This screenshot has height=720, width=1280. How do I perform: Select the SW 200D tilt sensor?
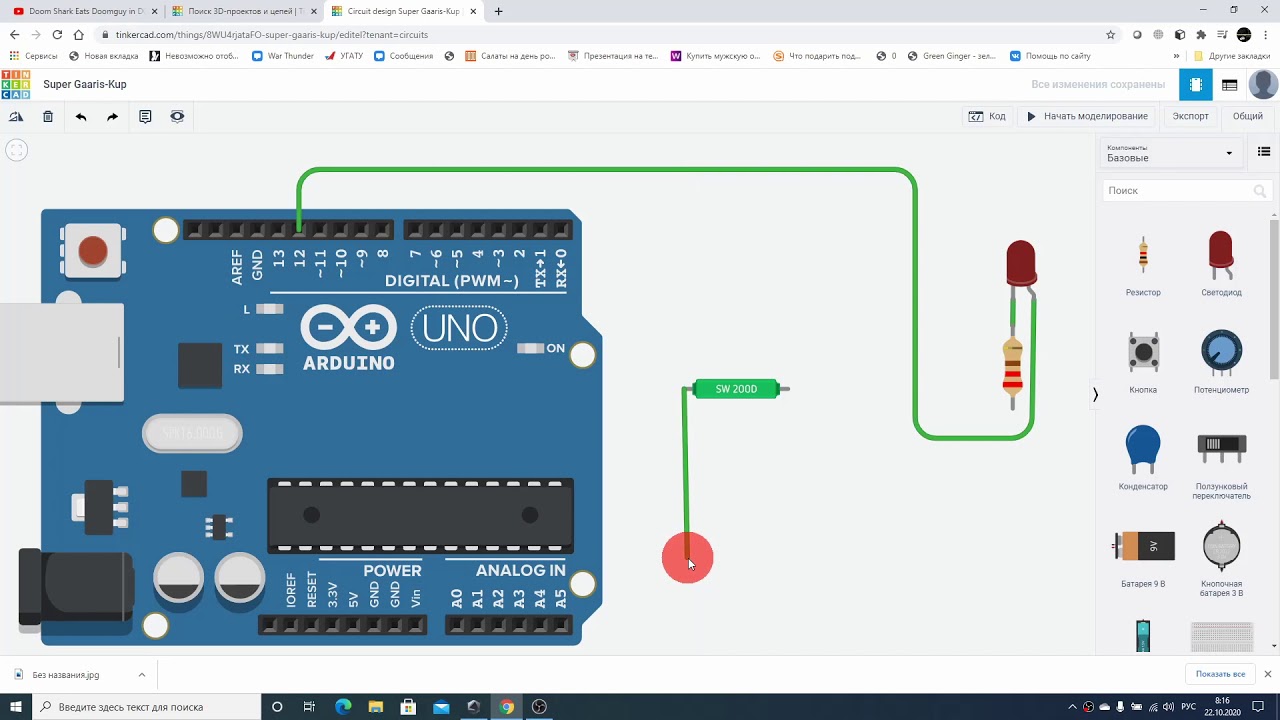pos(737,389)
